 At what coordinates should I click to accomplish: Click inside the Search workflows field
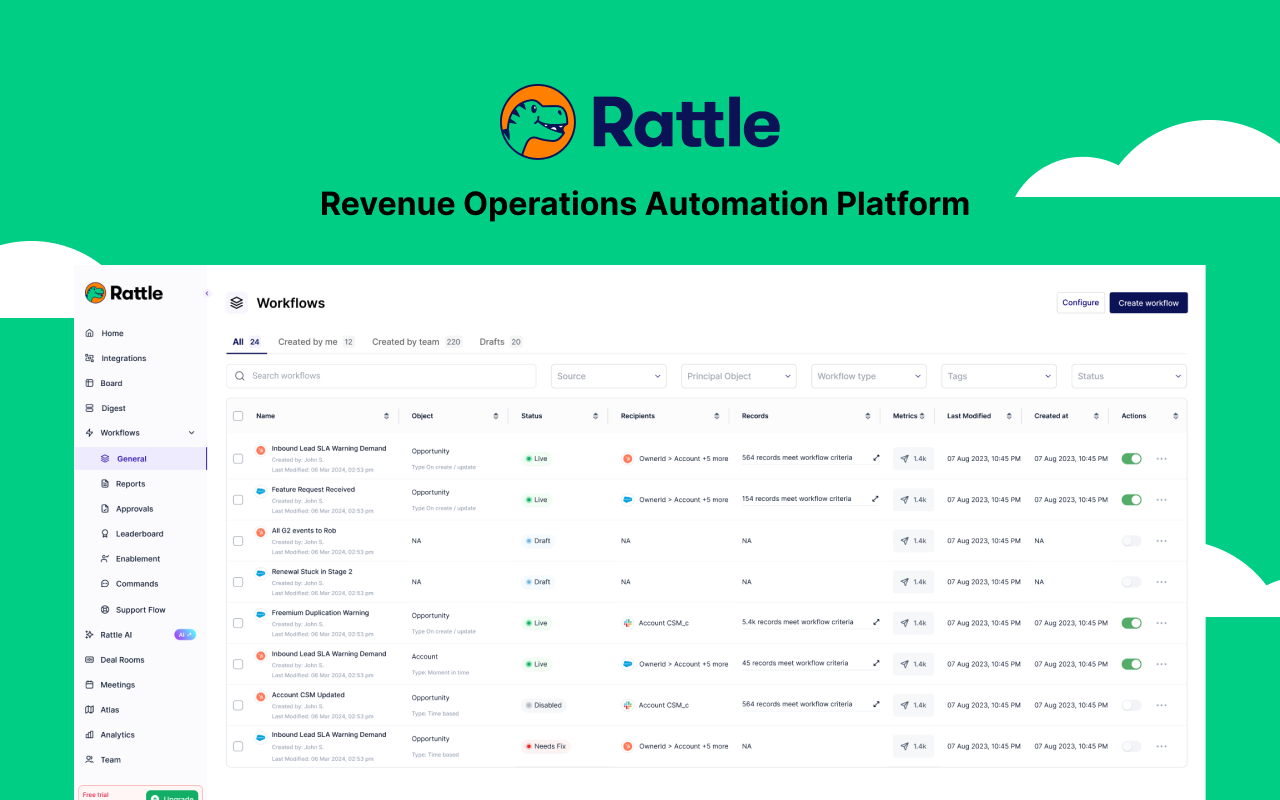(380, 375)
